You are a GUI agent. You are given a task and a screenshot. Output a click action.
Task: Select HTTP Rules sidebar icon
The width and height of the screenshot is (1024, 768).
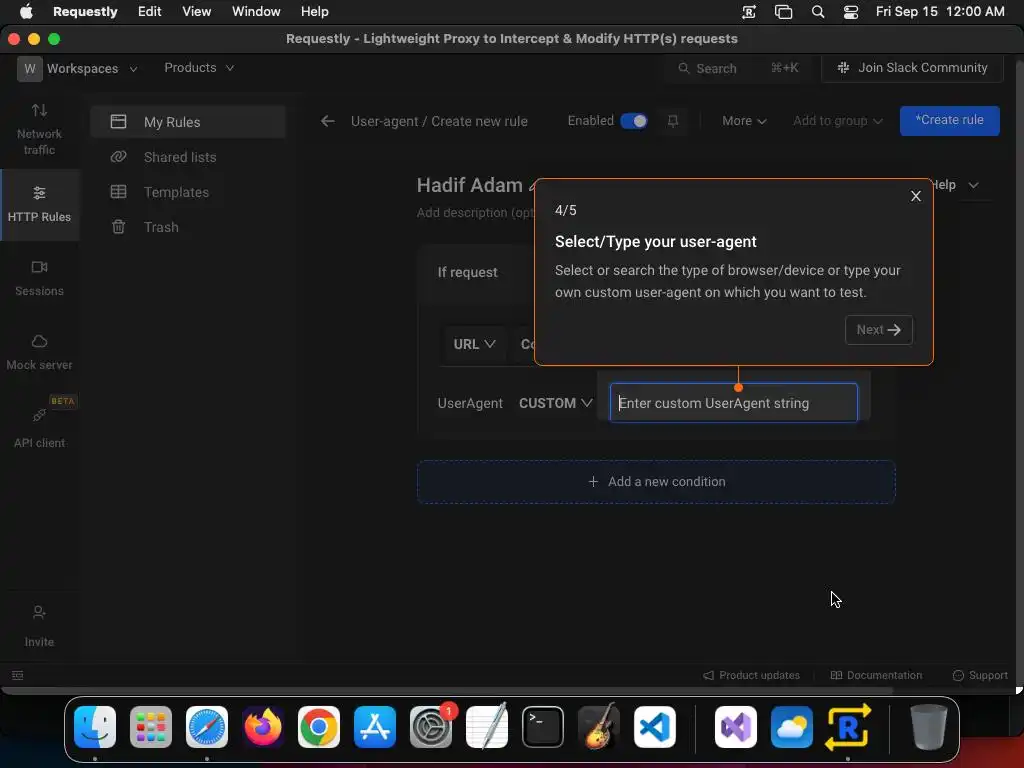pos(39,204)
